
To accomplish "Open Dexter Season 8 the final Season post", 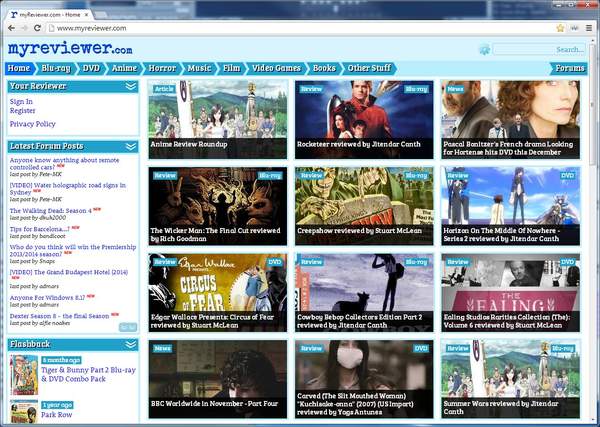I will pos(59,316).
